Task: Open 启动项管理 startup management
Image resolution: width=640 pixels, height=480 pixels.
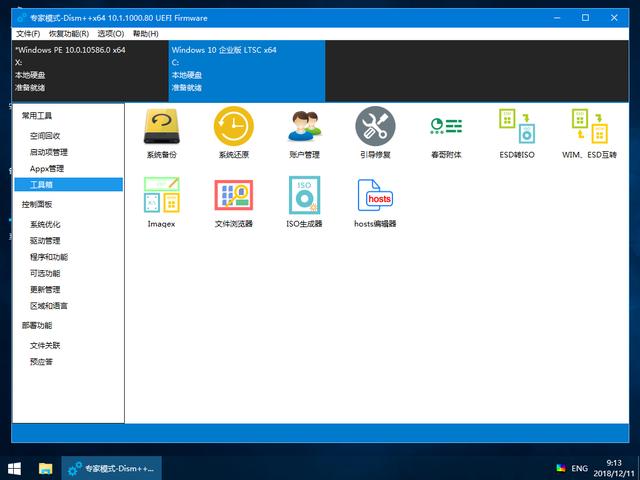Action: [49, 152]
